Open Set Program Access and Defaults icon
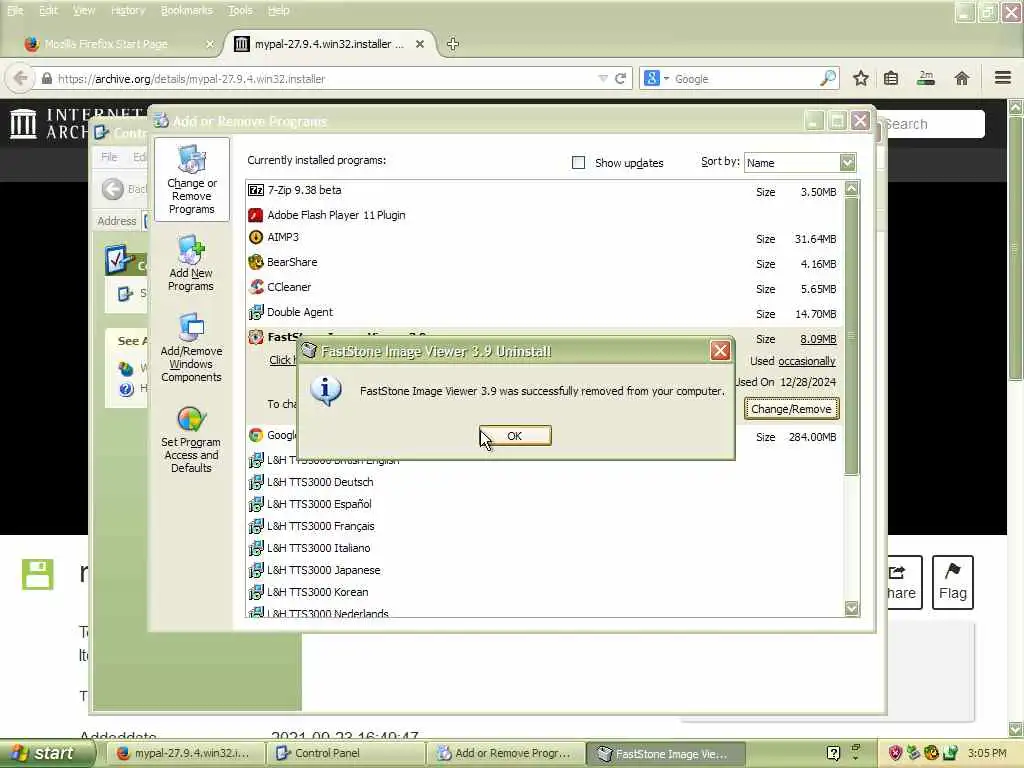 [x=191, y=439]
